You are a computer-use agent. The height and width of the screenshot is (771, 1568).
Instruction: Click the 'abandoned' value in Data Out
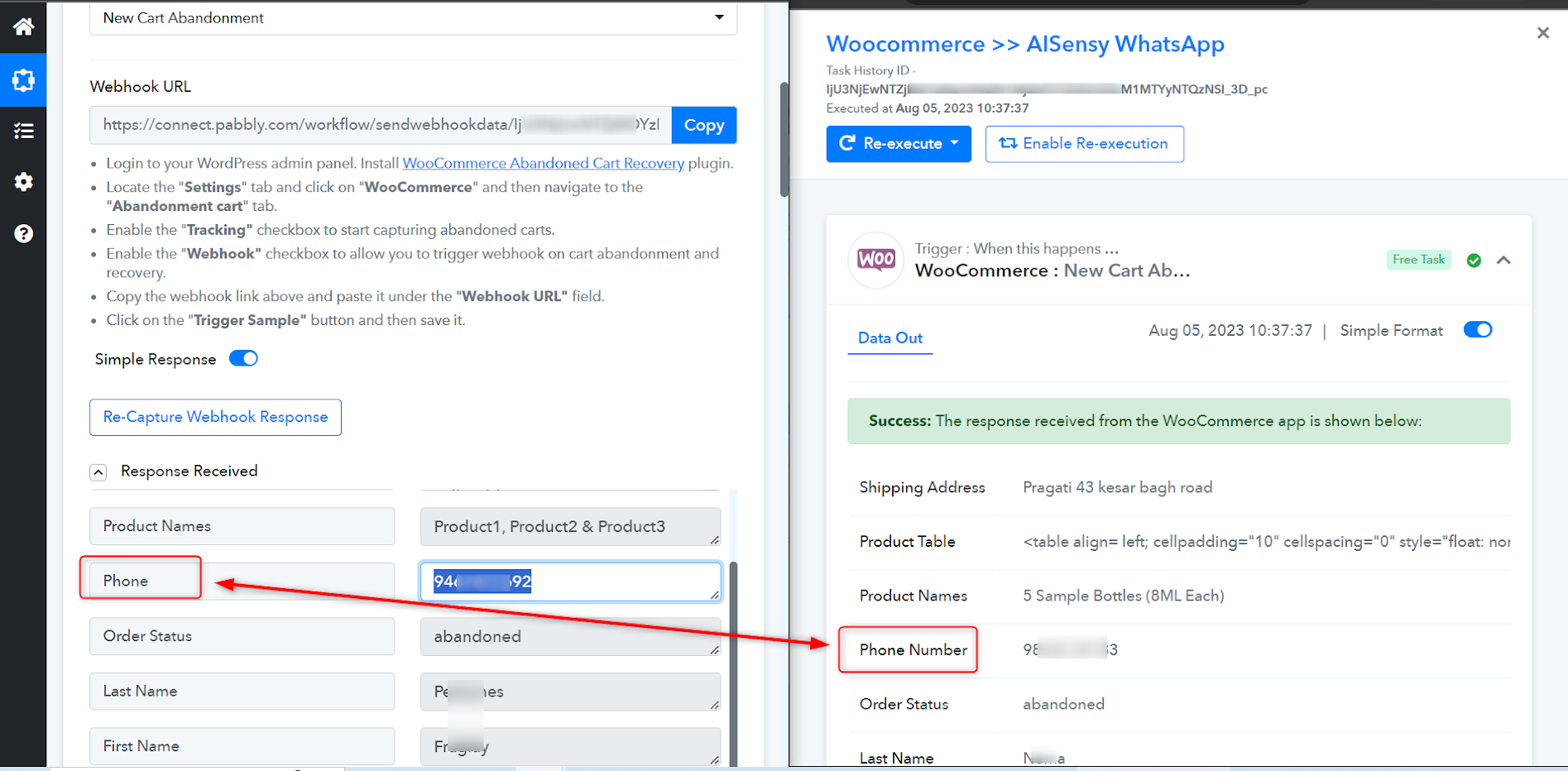pyautogui.click(x=1063, y=704)
